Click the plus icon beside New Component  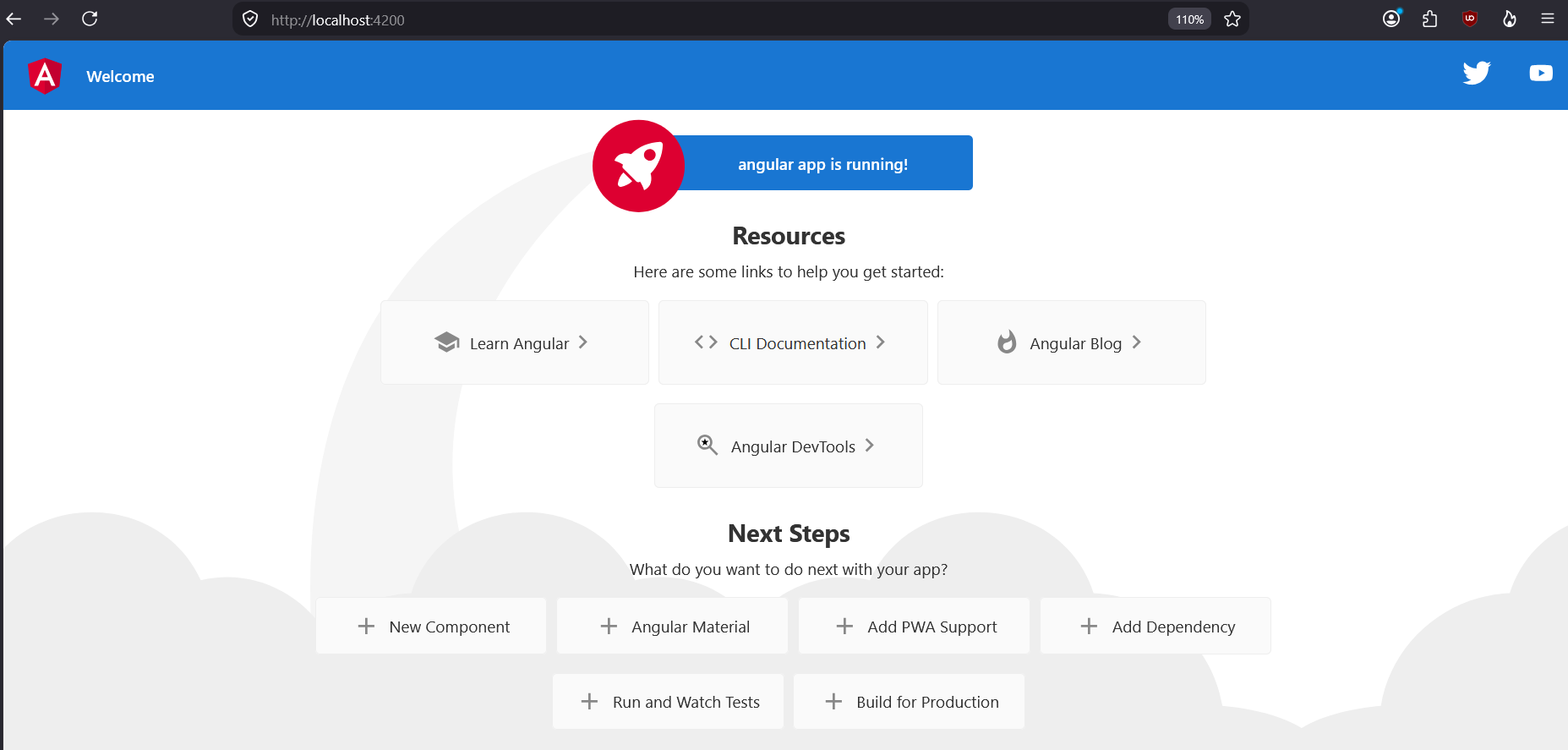pos(366,626)
